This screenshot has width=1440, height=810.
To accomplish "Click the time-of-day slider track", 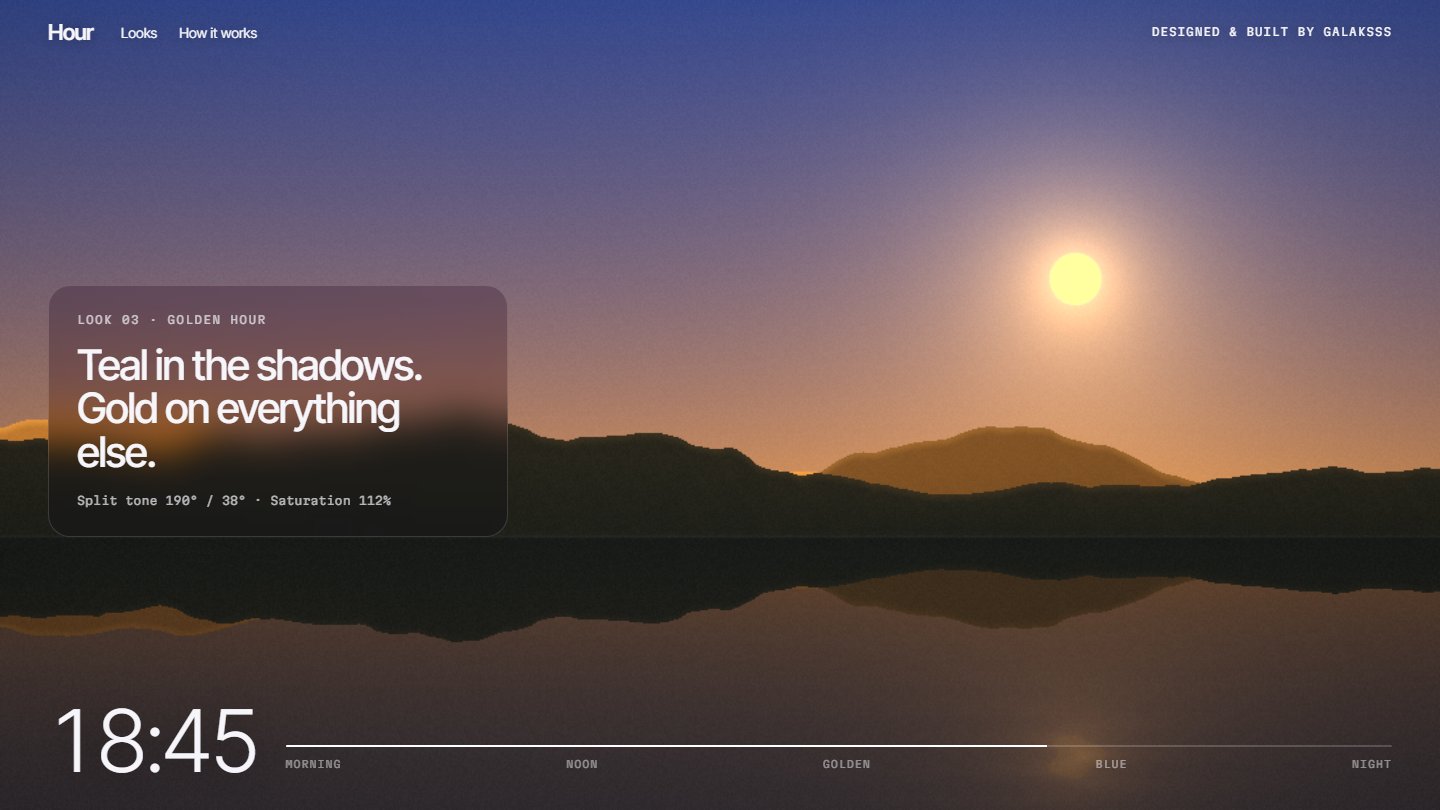I will click(838, 746).
